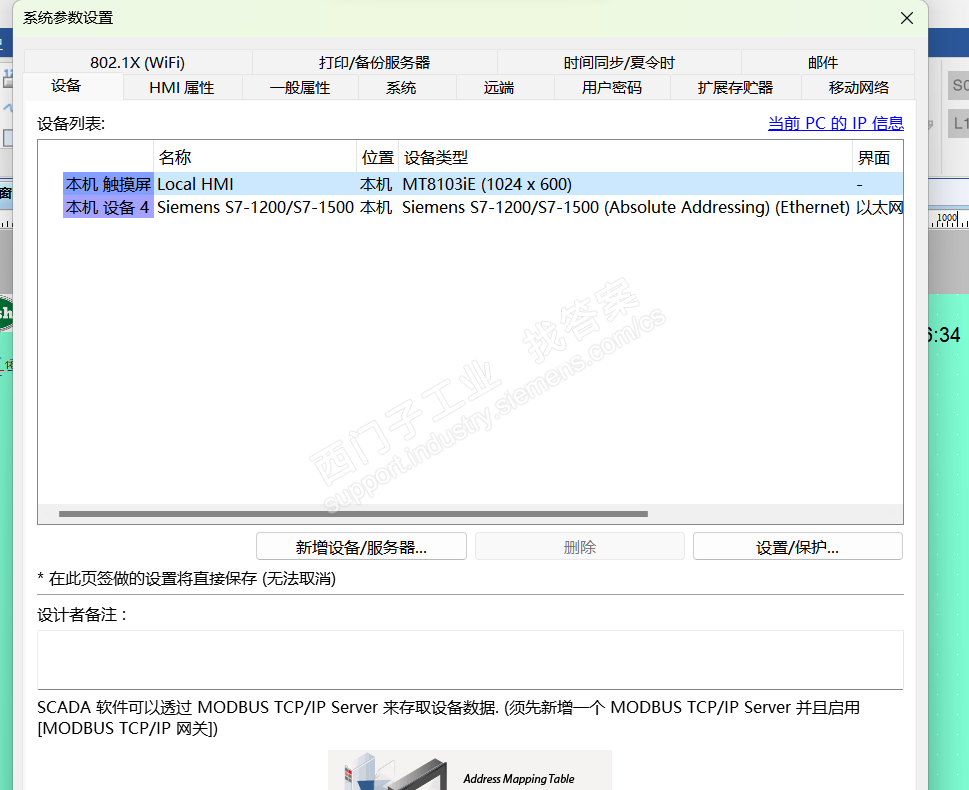Viewport: 969px width, 790px height.
Task: Click the 界面 column header
Action: pos(878,157)
